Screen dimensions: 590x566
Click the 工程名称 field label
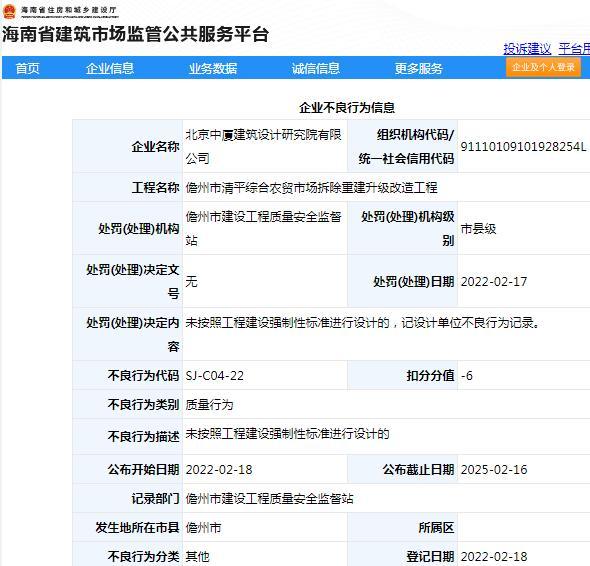click(x=155, y=187)
